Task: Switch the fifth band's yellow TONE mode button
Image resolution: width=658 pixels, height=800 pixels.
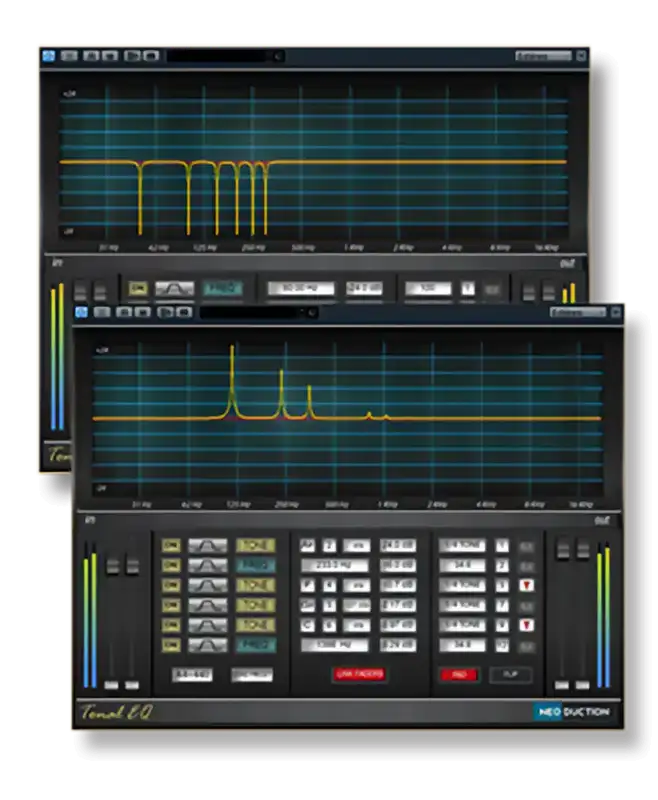Action: tap(256, 626)
